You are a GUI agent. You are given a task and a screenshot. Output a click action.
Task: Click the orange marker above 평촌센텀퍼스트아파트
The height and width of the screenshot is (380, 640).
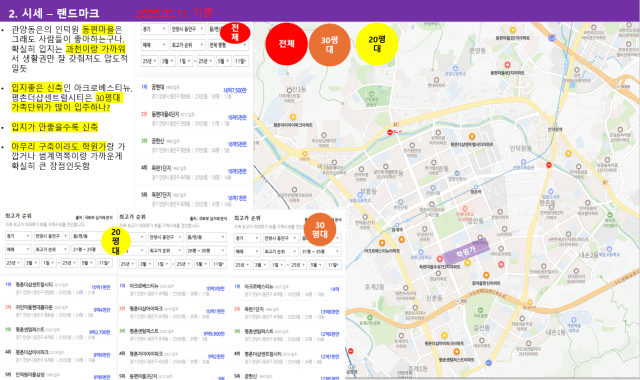[457, 351]
